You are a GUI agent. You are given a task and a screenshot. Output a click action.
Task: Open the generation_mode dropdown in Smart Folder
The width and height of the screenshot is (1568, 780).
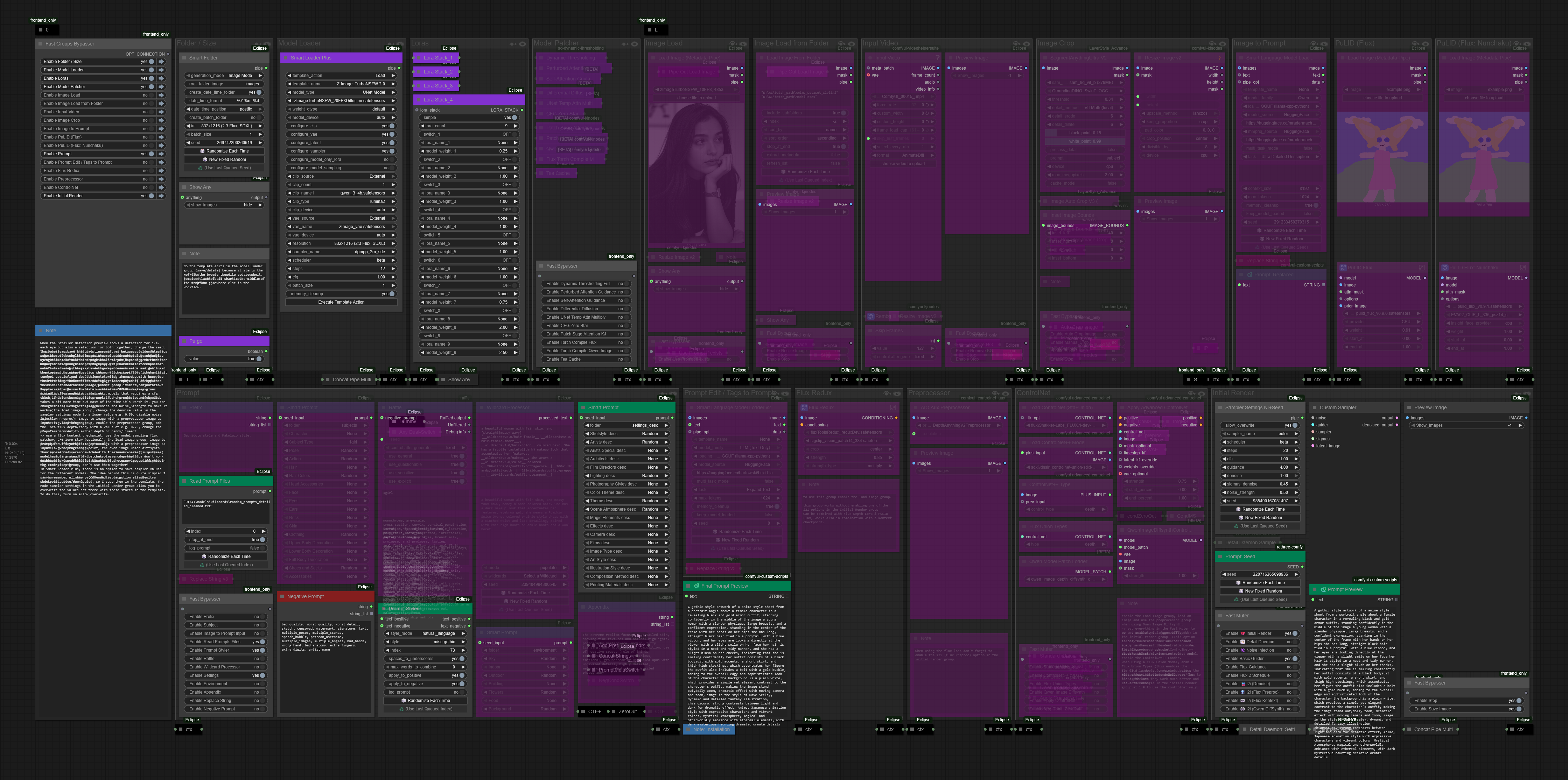tap(224, 76)
